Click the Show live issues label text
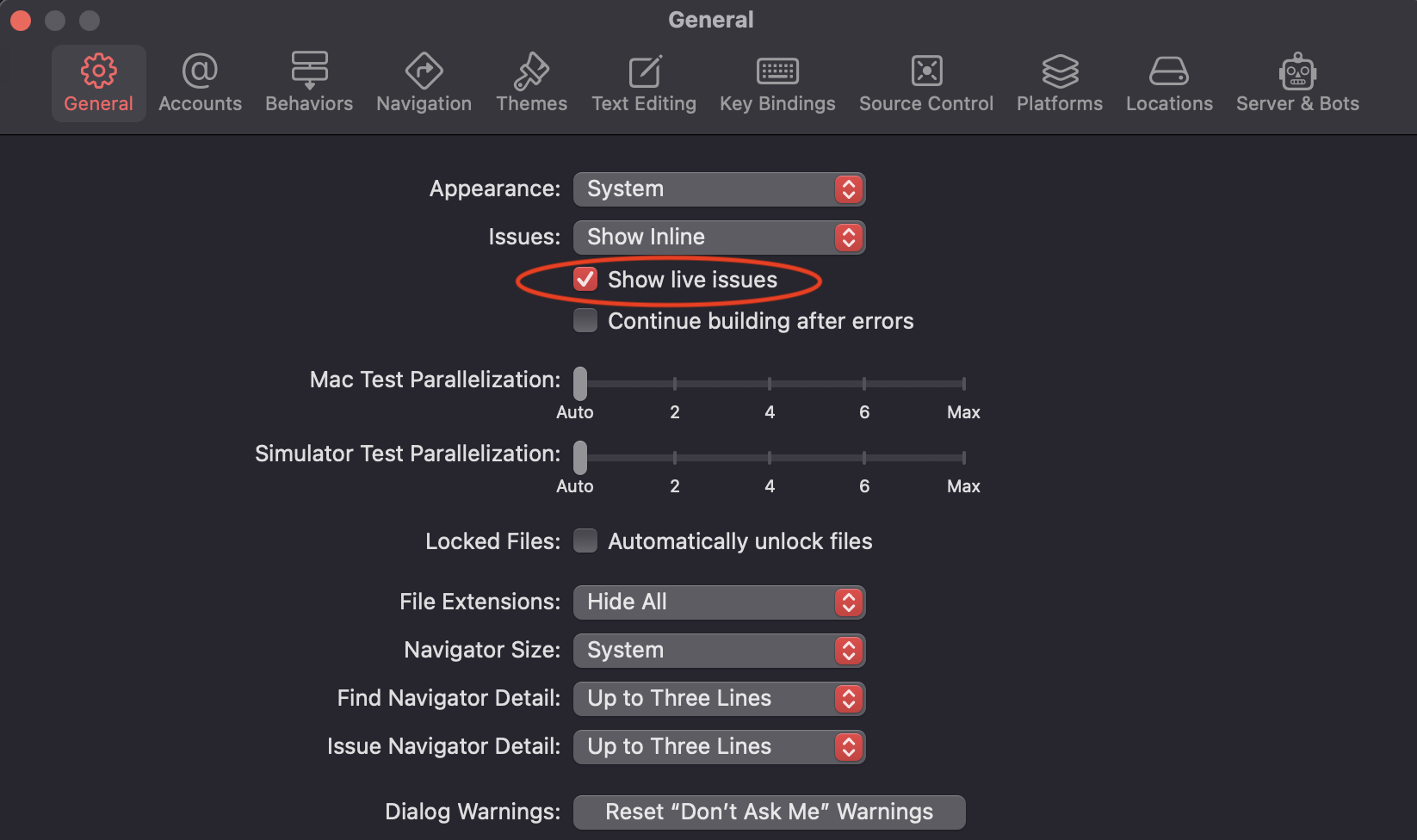This screenshot has width=1417, height=840. click(692, 280)
